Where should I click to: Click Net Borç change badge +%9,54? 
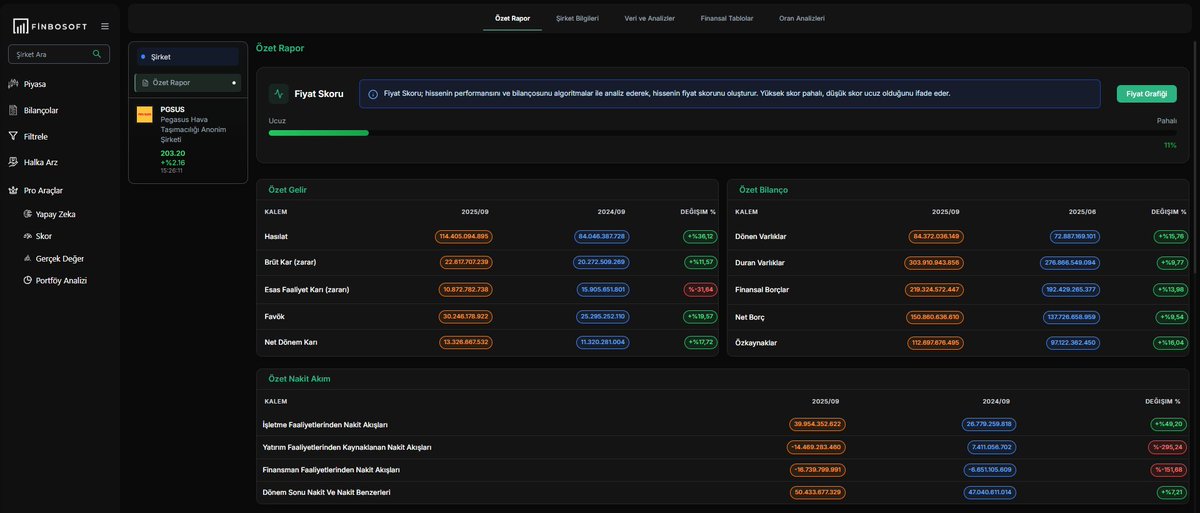pos(1171,316)
